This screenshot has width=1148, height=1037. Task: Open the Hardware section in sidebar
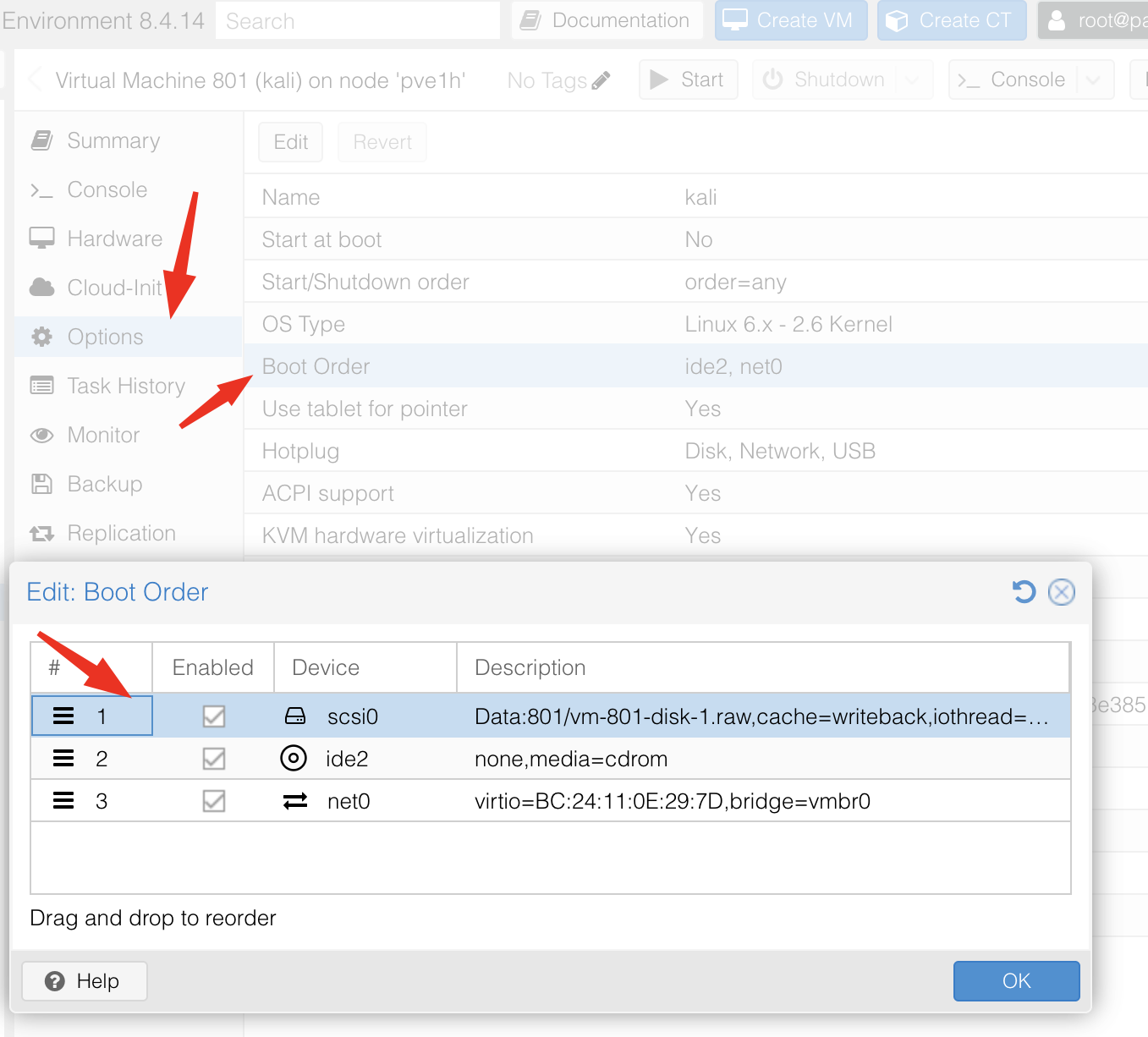pos(114,239)
